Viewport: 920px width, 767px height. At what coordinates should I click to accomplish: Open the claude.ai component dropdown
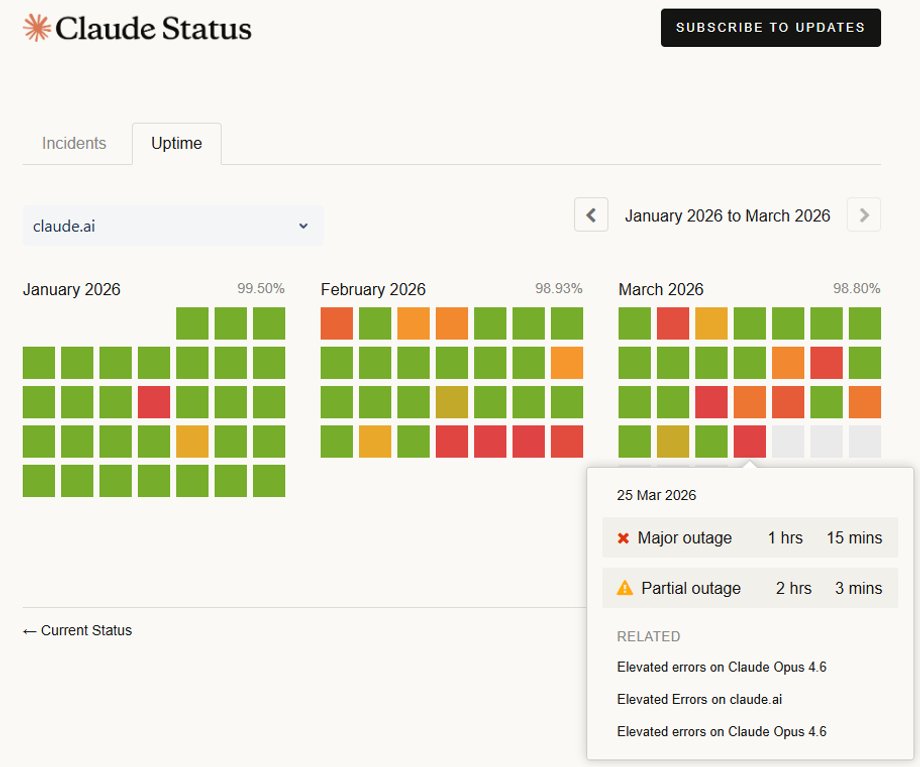coord(173,226)
